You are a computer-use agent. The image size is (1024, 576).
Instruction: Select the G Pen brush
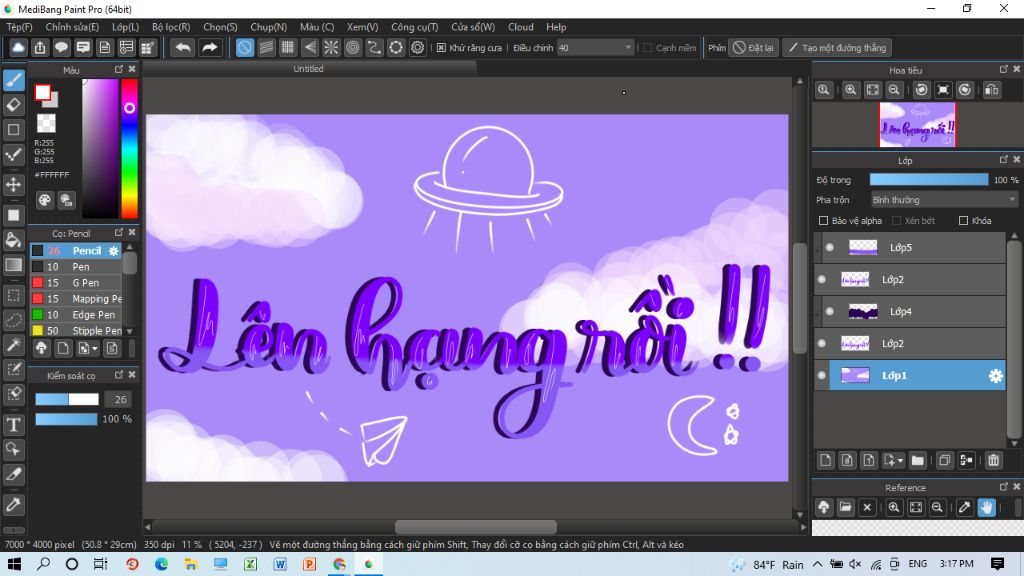click(76, 283)
